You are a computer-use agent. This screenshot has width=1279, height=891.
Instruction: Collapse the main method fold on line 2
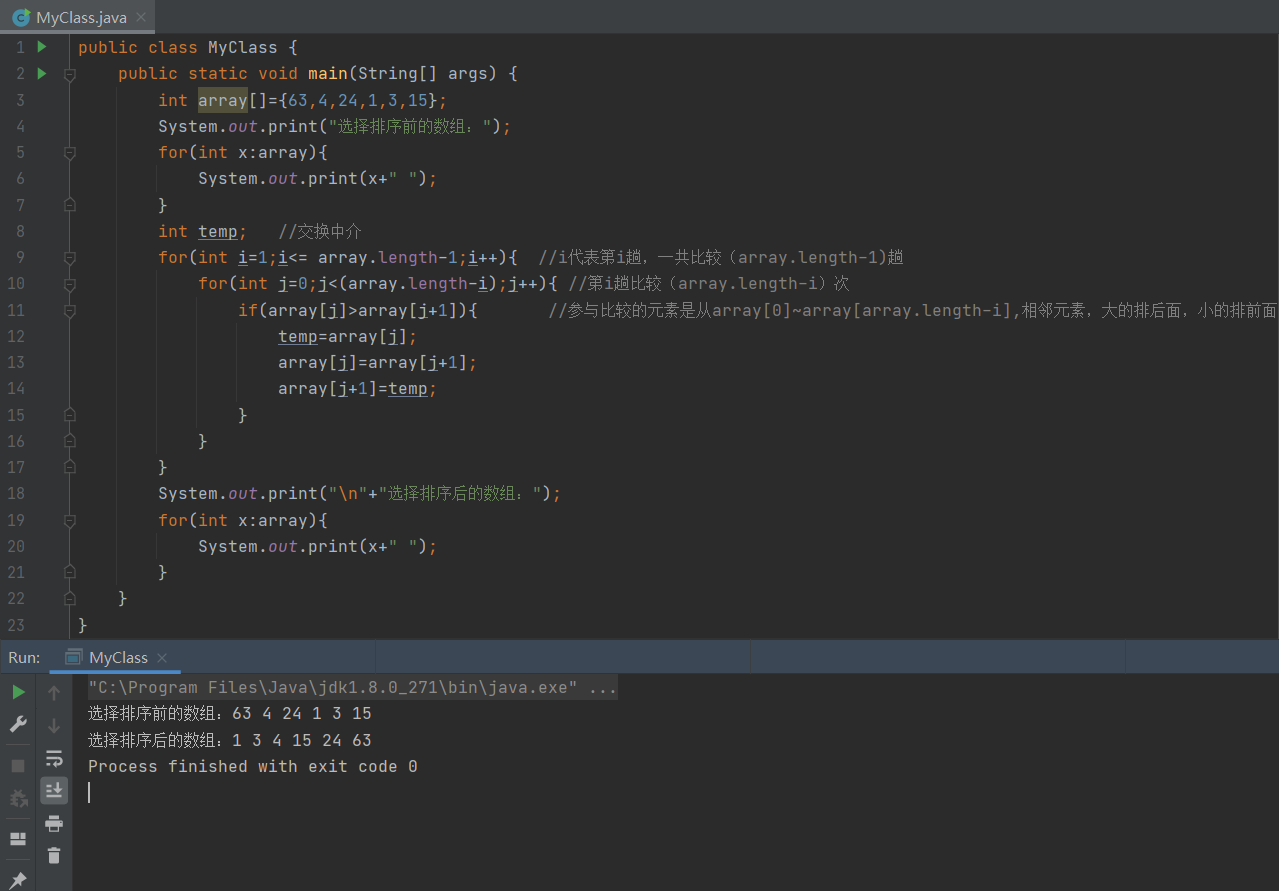coord(69,74)
